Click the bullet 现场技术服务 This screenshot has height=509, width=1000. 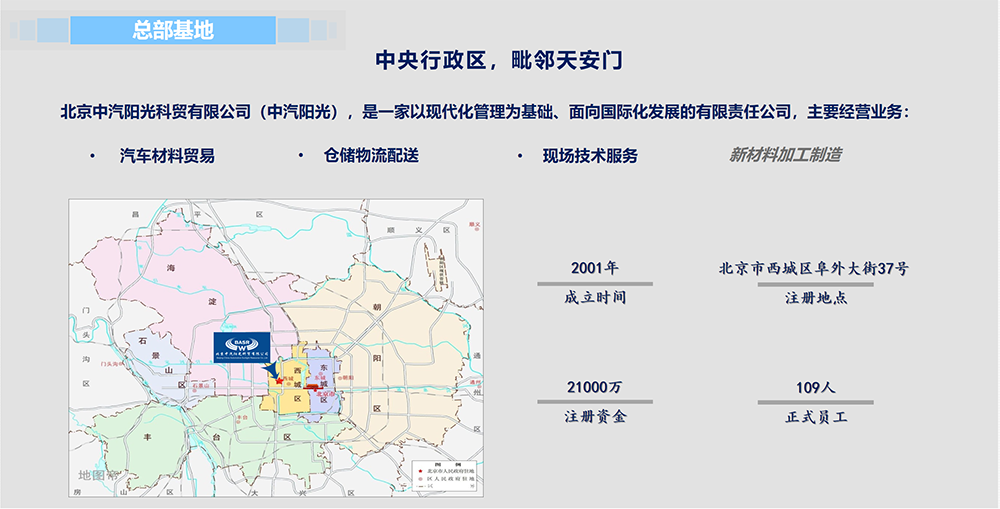590,156
